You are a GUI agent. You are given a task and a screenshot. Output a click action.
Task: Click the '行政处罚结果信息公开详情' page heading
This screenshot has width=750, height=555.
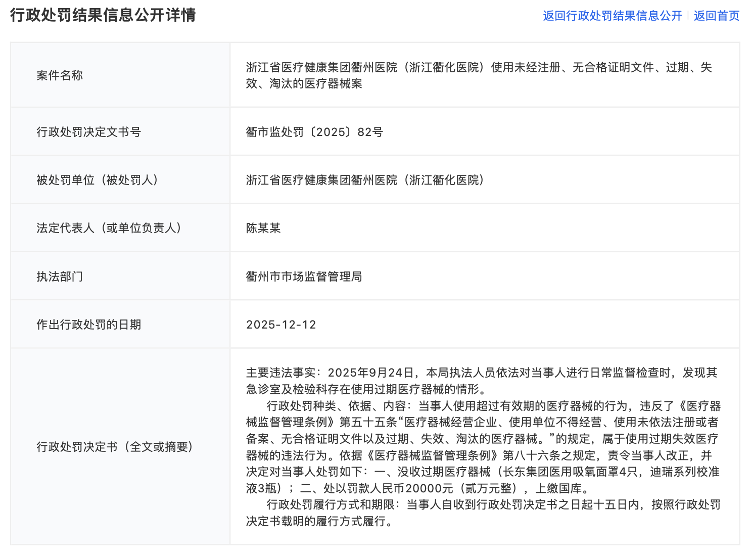(x=103, y=16)
